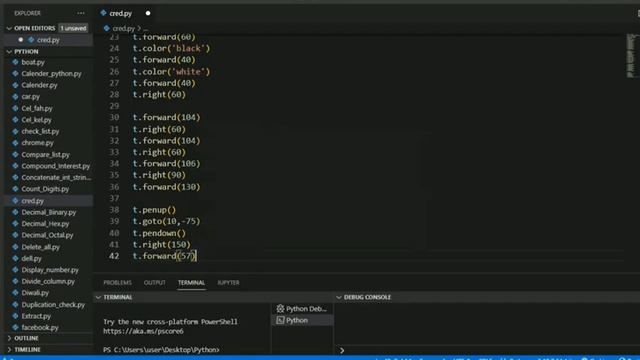Open Extract.py file
Image resolution: width=640 pixels, height=360 pixels.
[36, 316]
